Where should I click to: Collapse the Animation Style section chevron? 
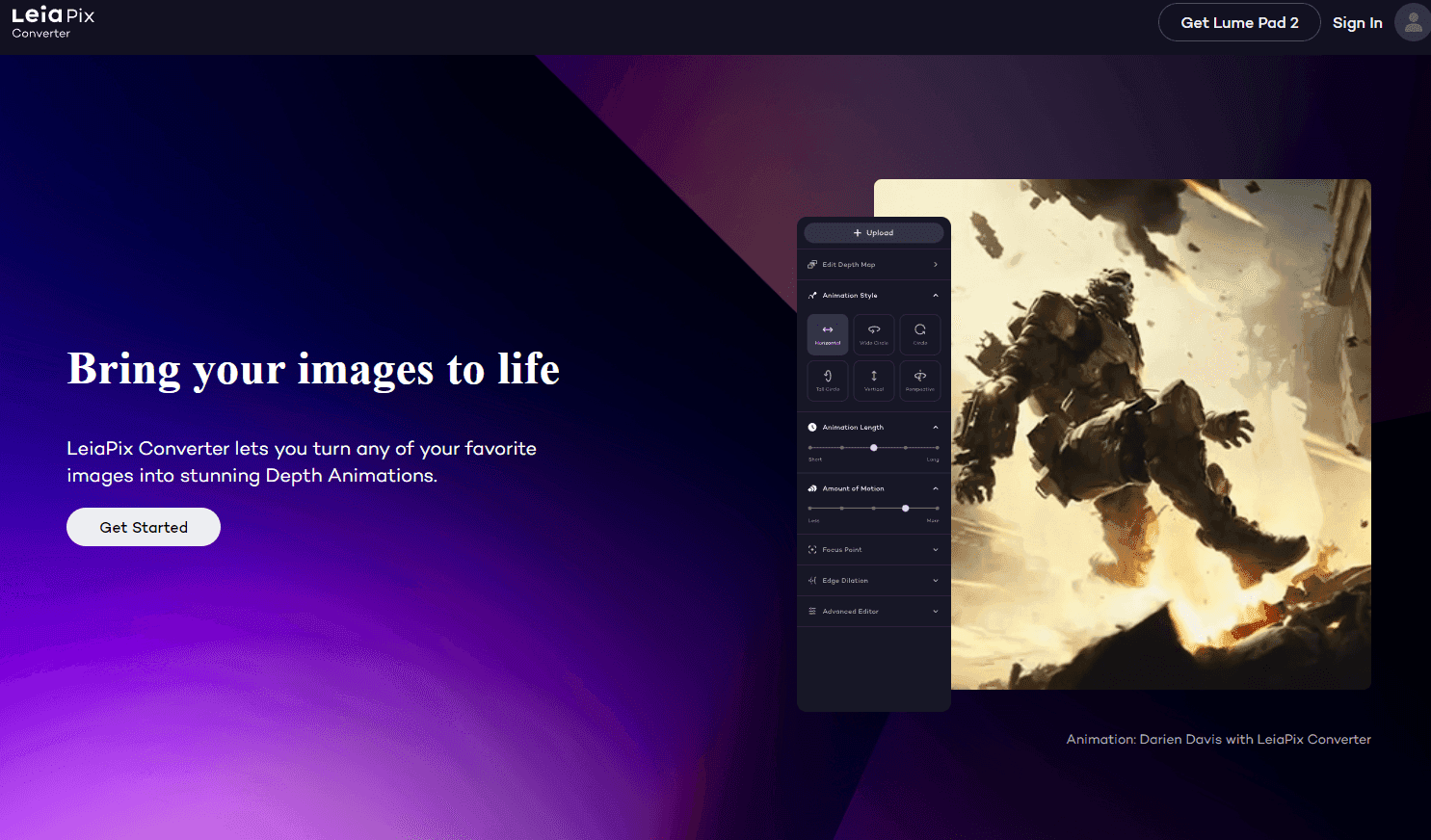point(935,296)
